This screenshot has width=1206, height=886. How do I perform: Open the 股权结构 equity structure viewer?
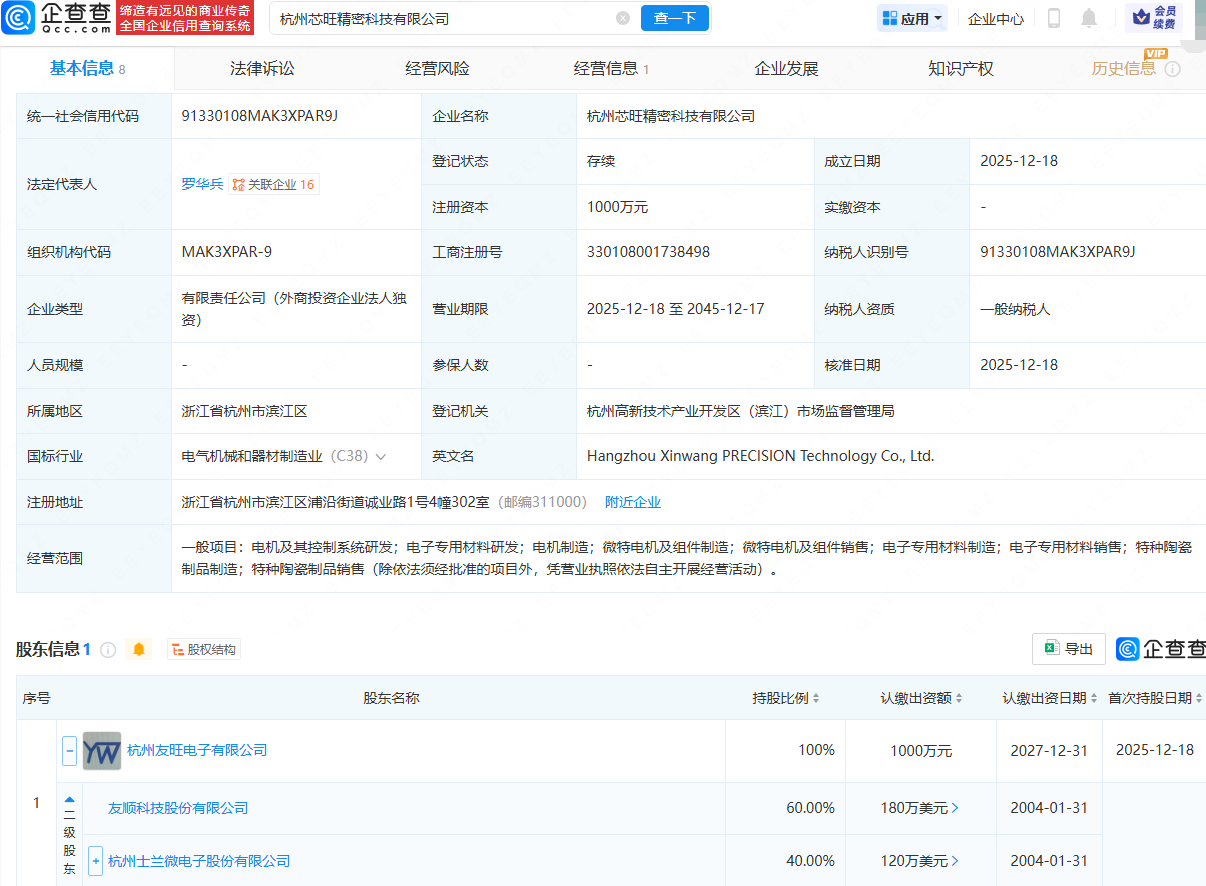pyautogui.click(x=201, y=649)
